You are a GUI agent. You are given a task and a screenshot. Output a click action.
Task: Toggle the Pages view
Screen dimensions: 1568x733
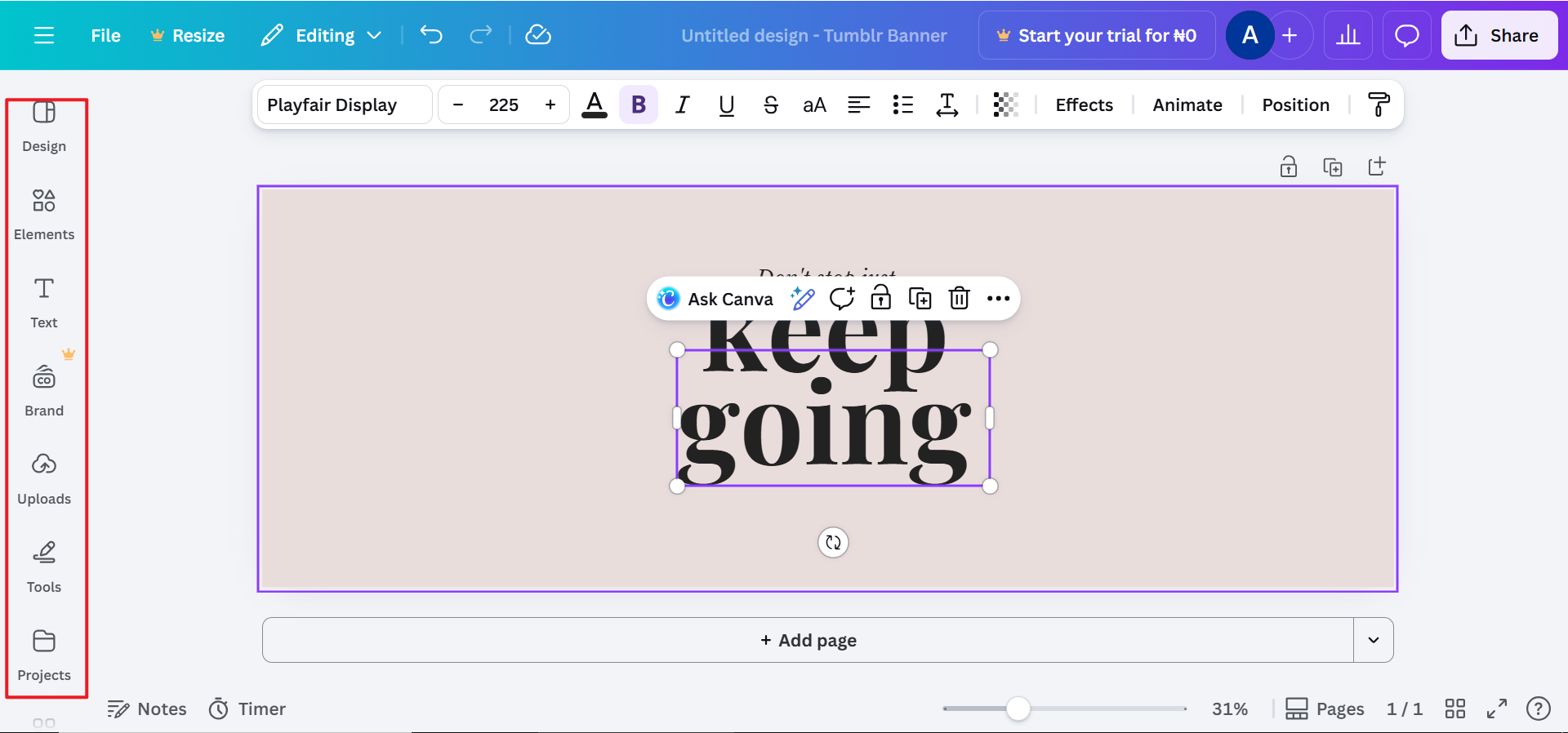[x=1325, y=709]
